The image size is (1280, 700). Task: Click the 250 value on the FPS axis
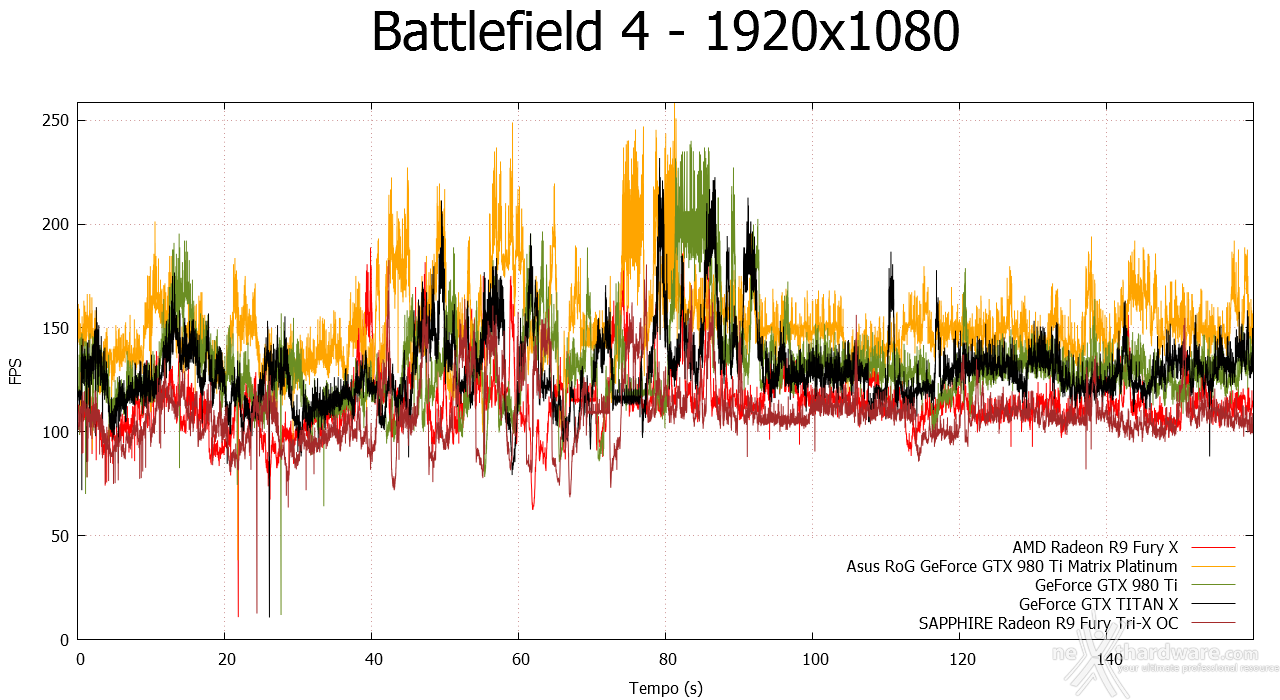tap(58, 121)
